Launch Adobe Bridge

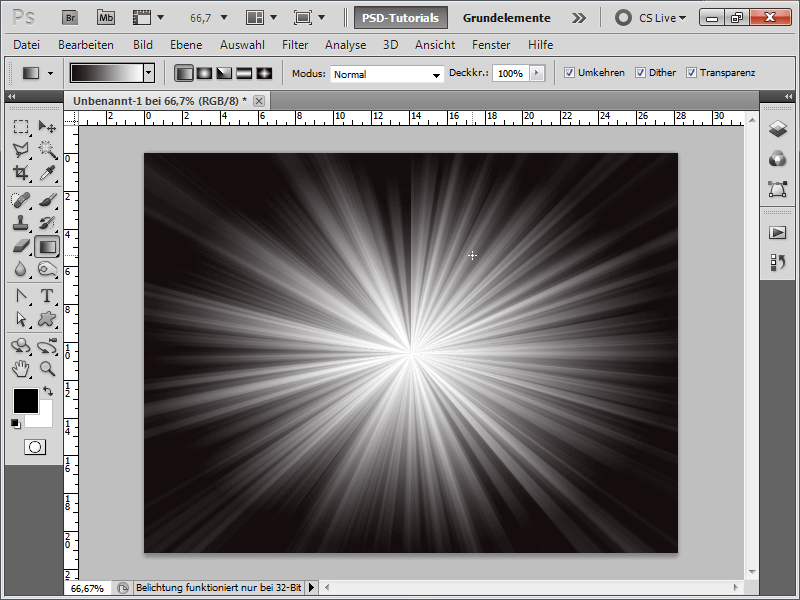[70, 18]
